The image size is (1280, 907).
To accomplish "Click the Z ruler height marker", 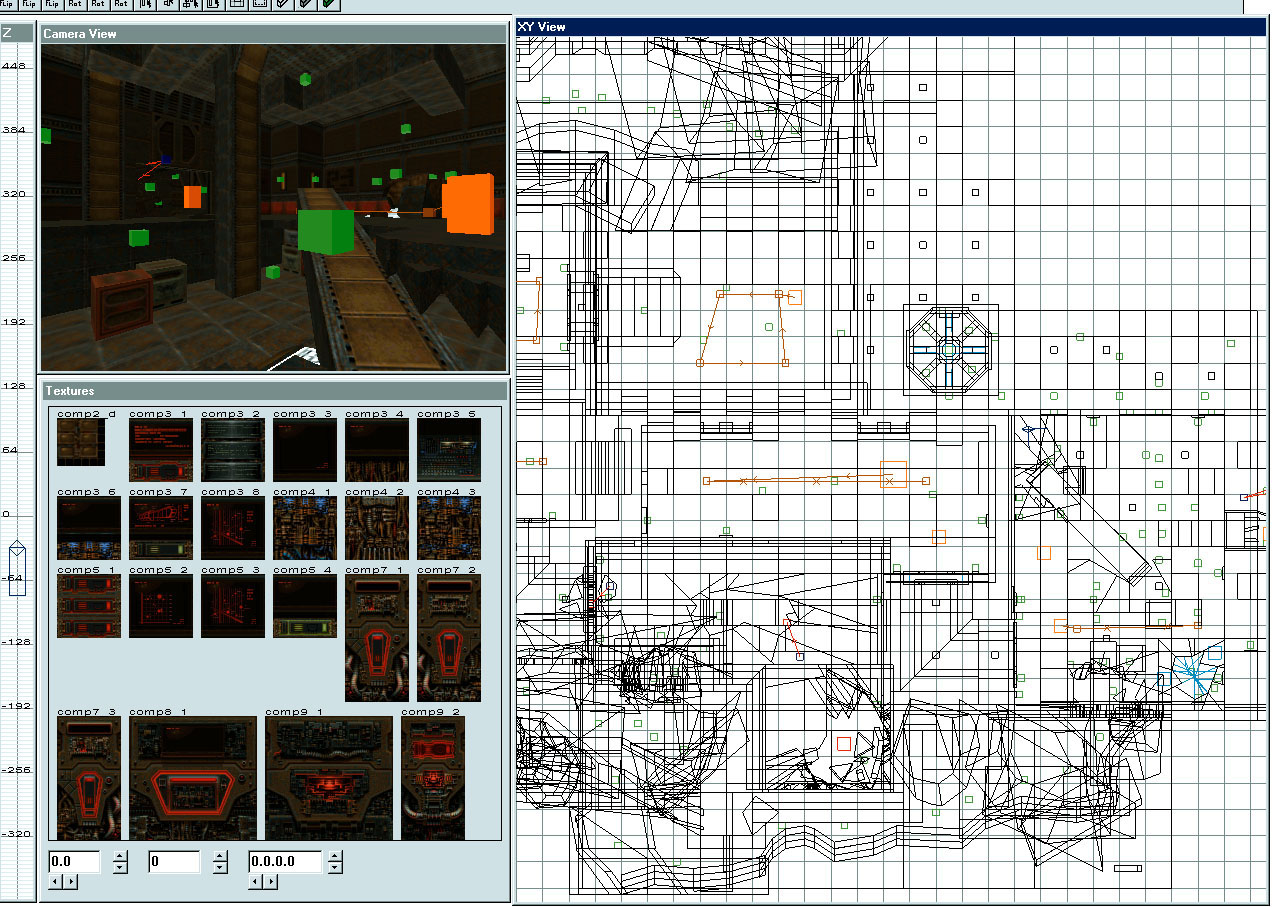I will (x=17, y=570).
